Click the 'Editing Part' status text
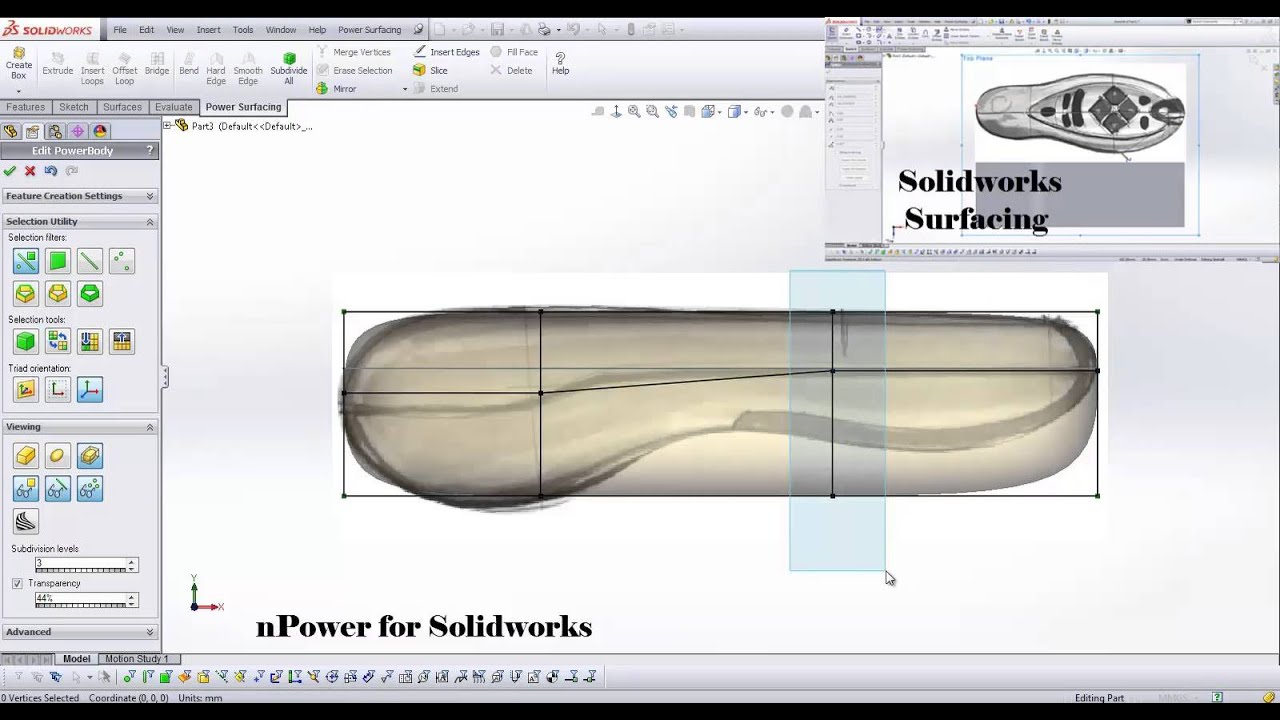This screenshot has height=720, width=1280. click(x=1099, y=698)
